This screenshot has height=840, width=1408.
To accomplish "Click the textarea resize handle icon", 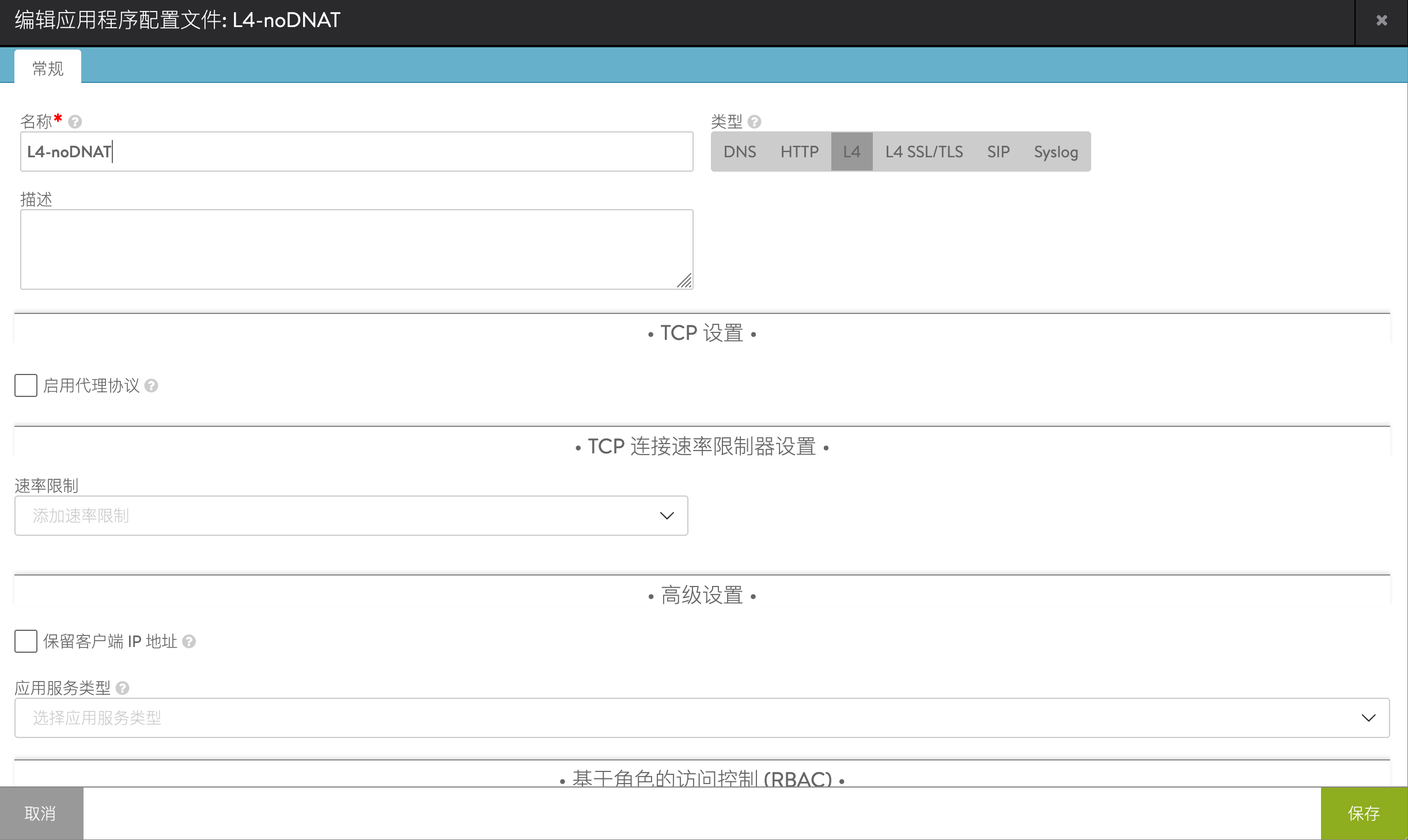I will tap(684, 281).
